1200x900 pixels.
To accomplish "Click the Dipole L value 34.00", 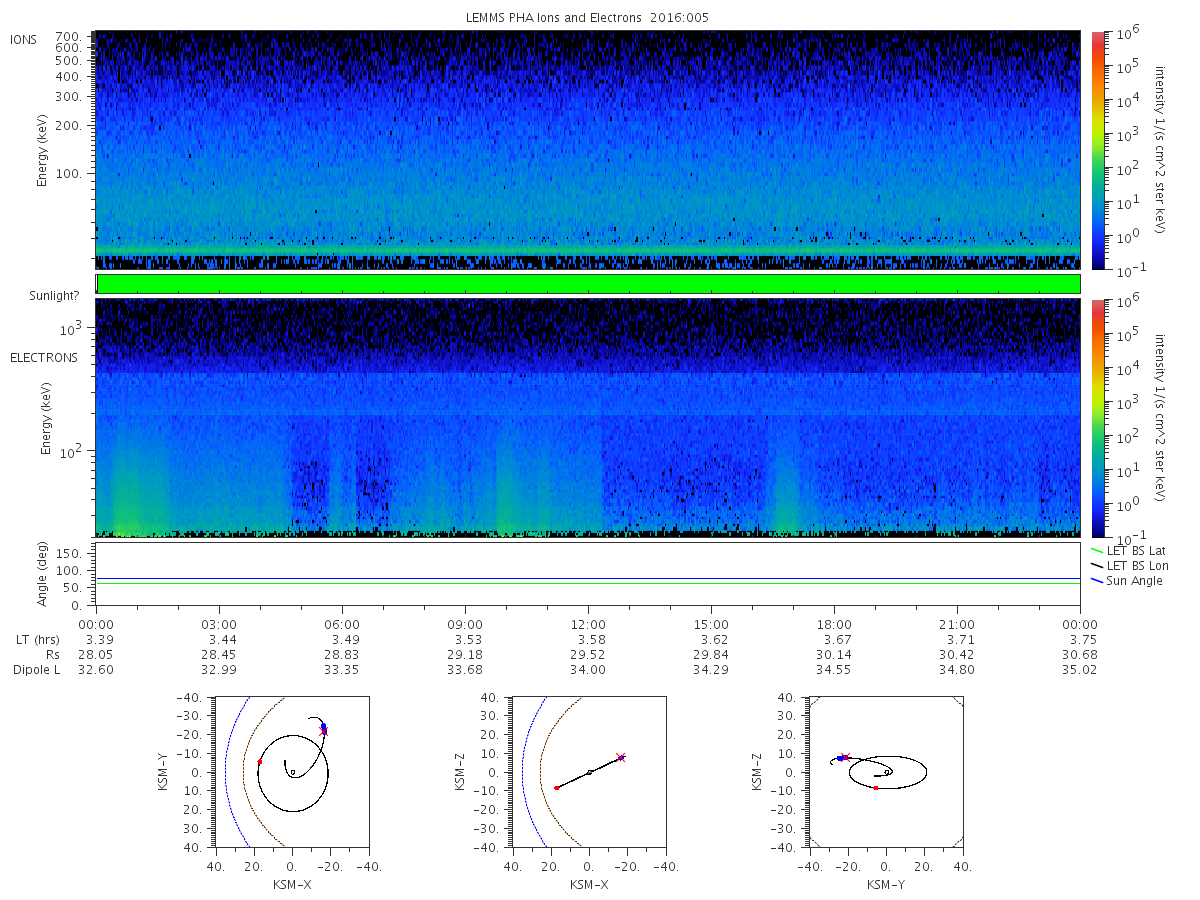I will click(588, 670).
